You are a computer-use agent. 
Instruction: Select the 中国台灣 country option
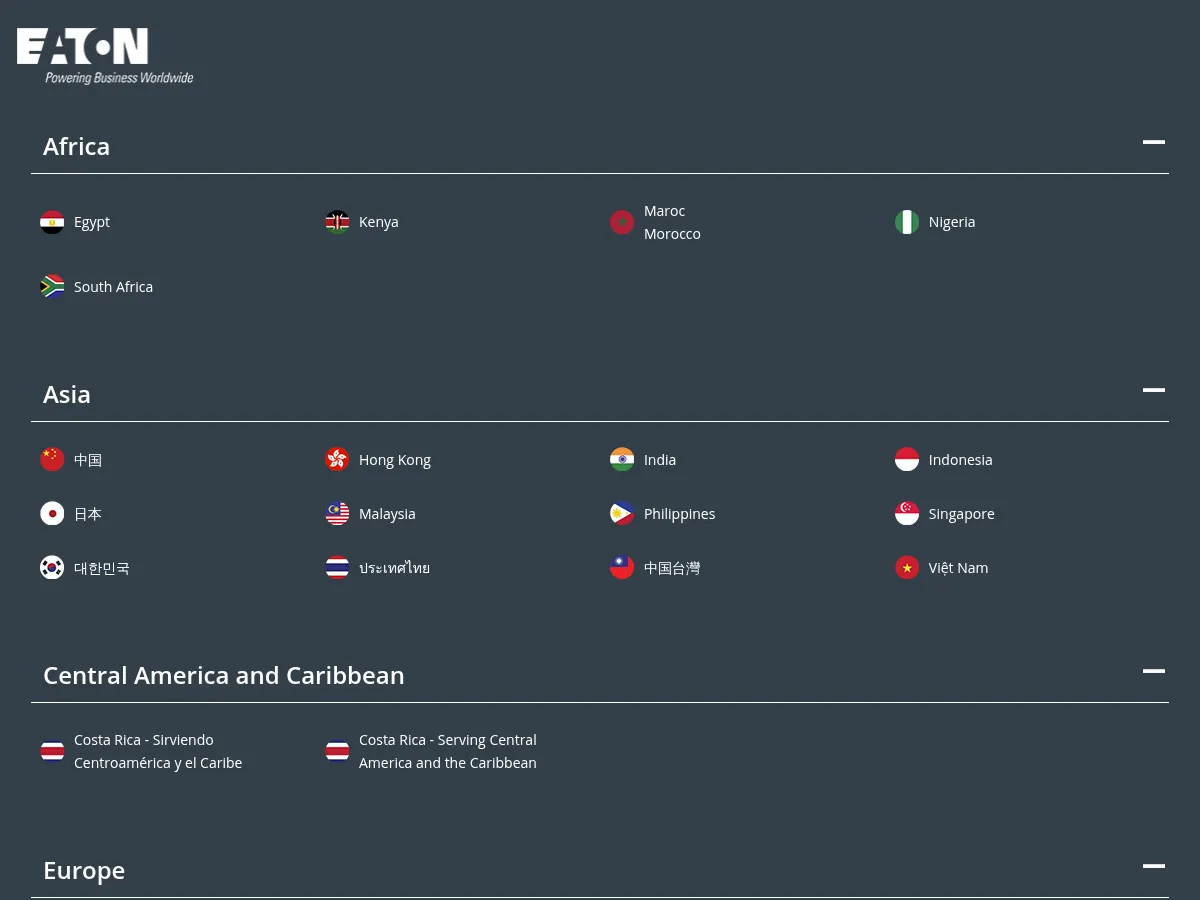point(671,567)
